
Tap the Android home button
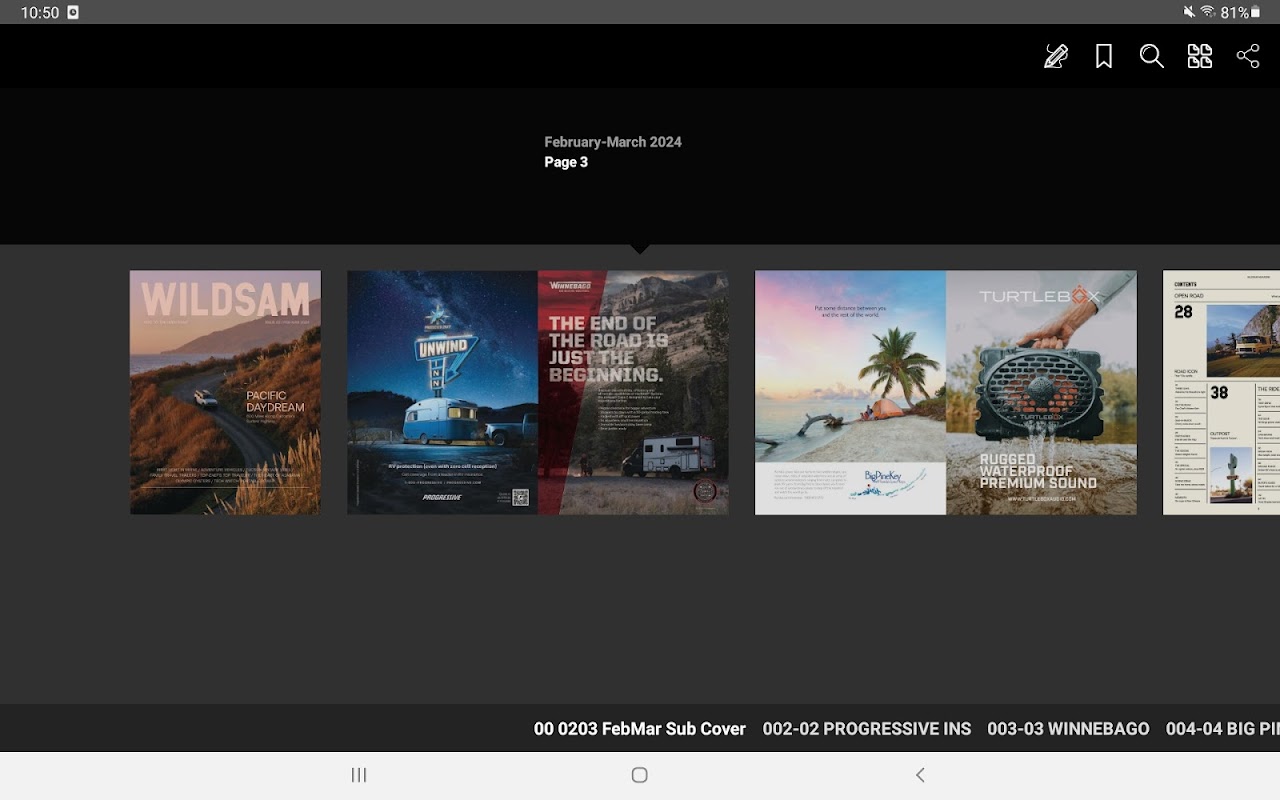(640, 775)
